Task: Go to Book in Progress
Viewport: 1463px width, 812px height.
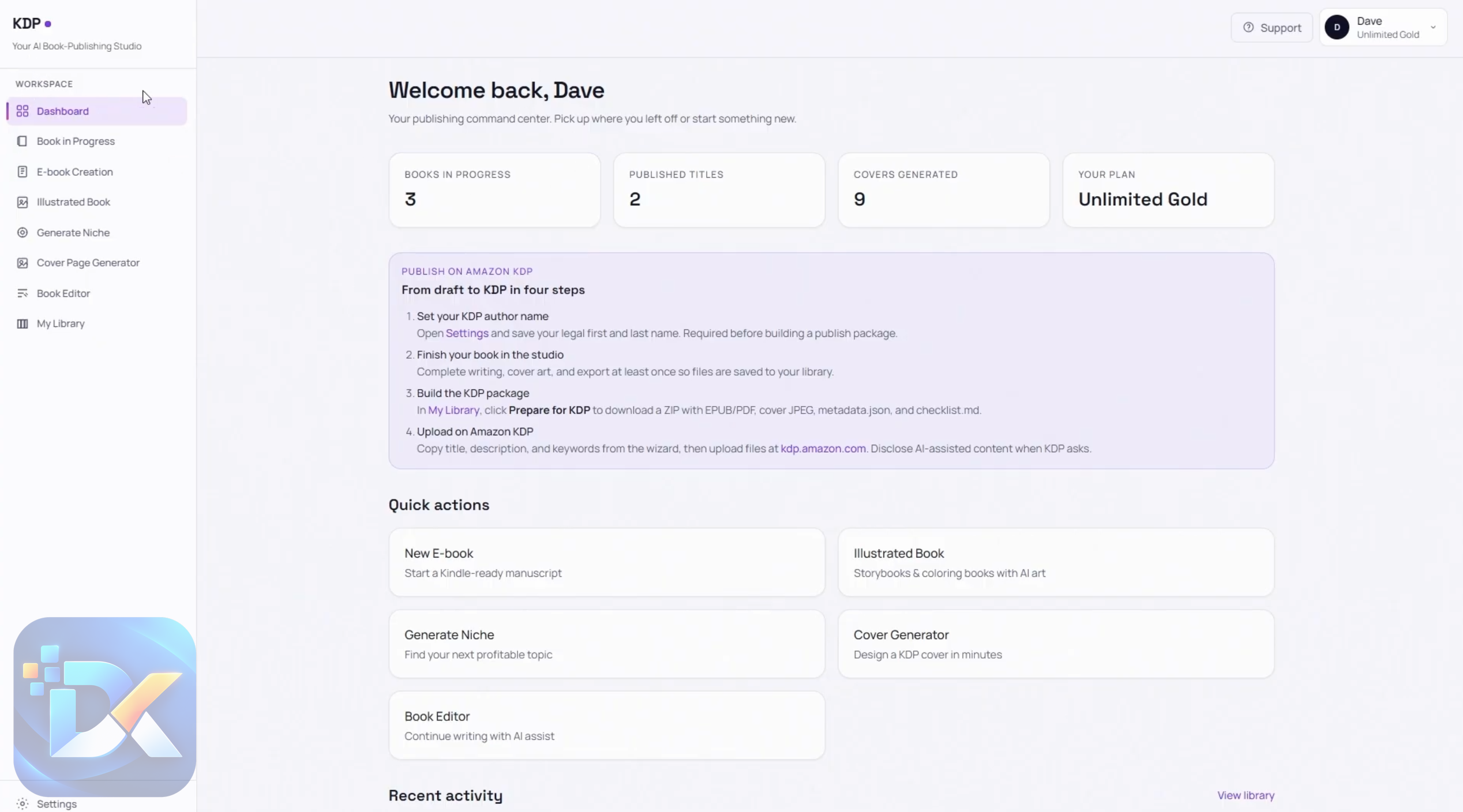Action: 97,141
